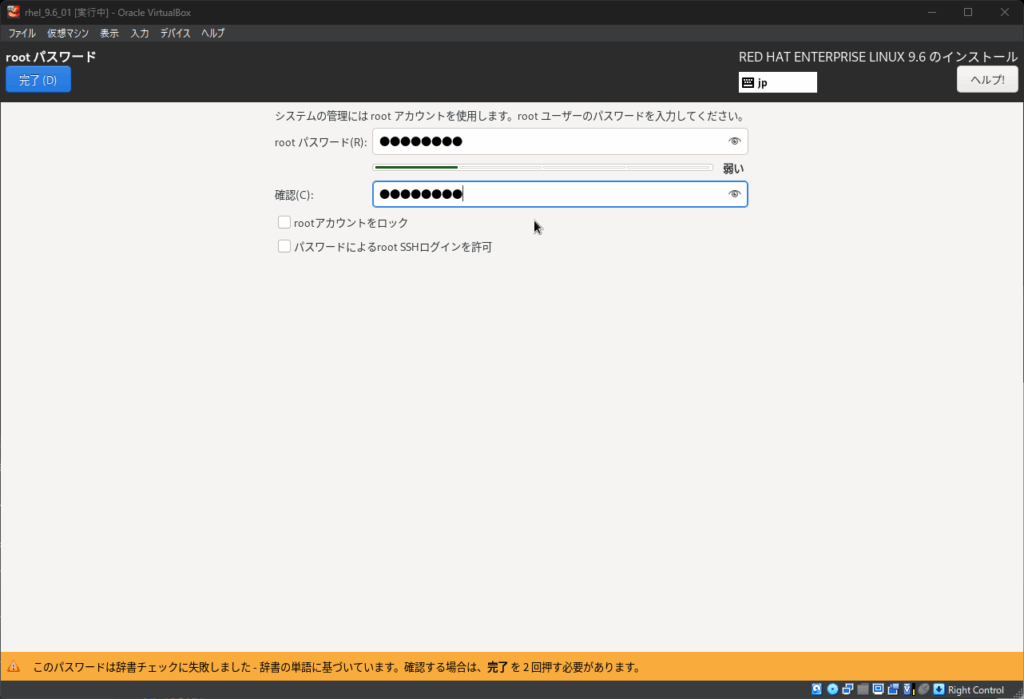Click the 弱い strength label
Screen dimensions: 1024x699
[x=733, y=169]
